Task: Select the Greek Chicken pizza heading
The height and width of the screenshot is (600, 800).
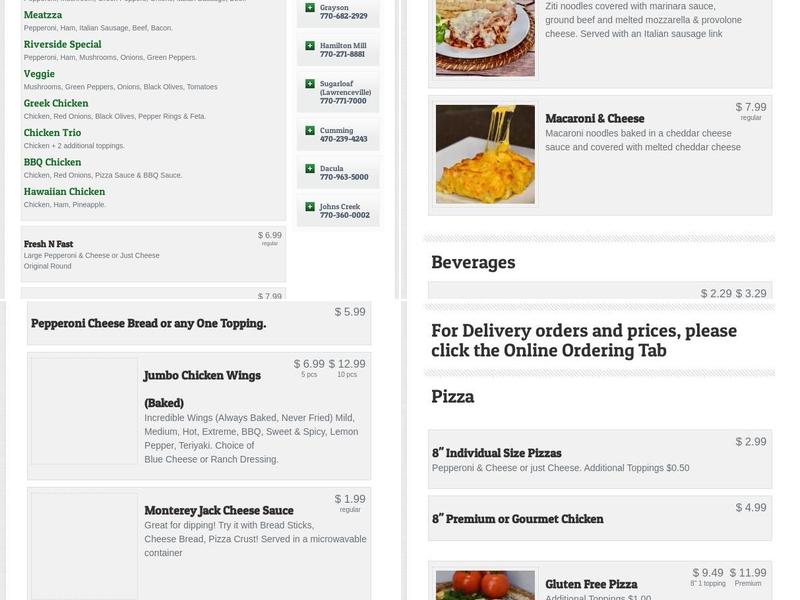Action: tap(56, 104)
